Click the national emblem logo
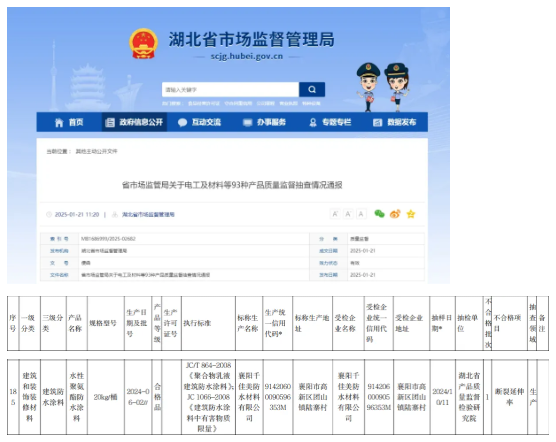 (143, 44)
